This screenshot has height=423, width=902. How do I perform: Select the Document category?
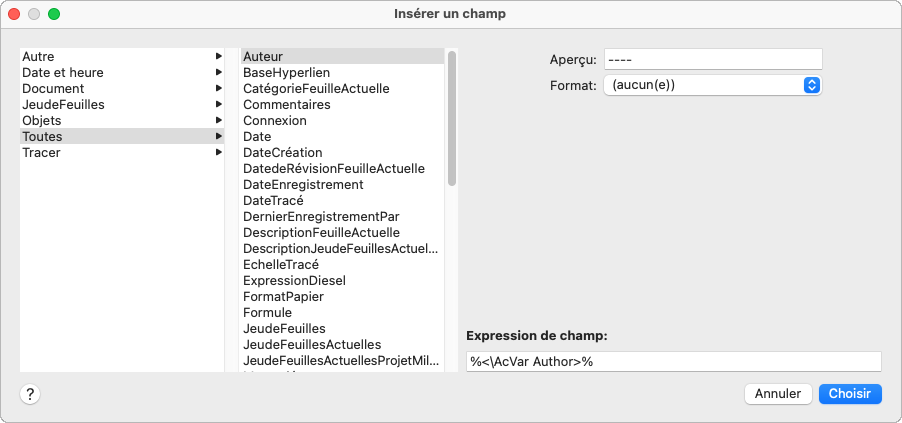[53, 89]
